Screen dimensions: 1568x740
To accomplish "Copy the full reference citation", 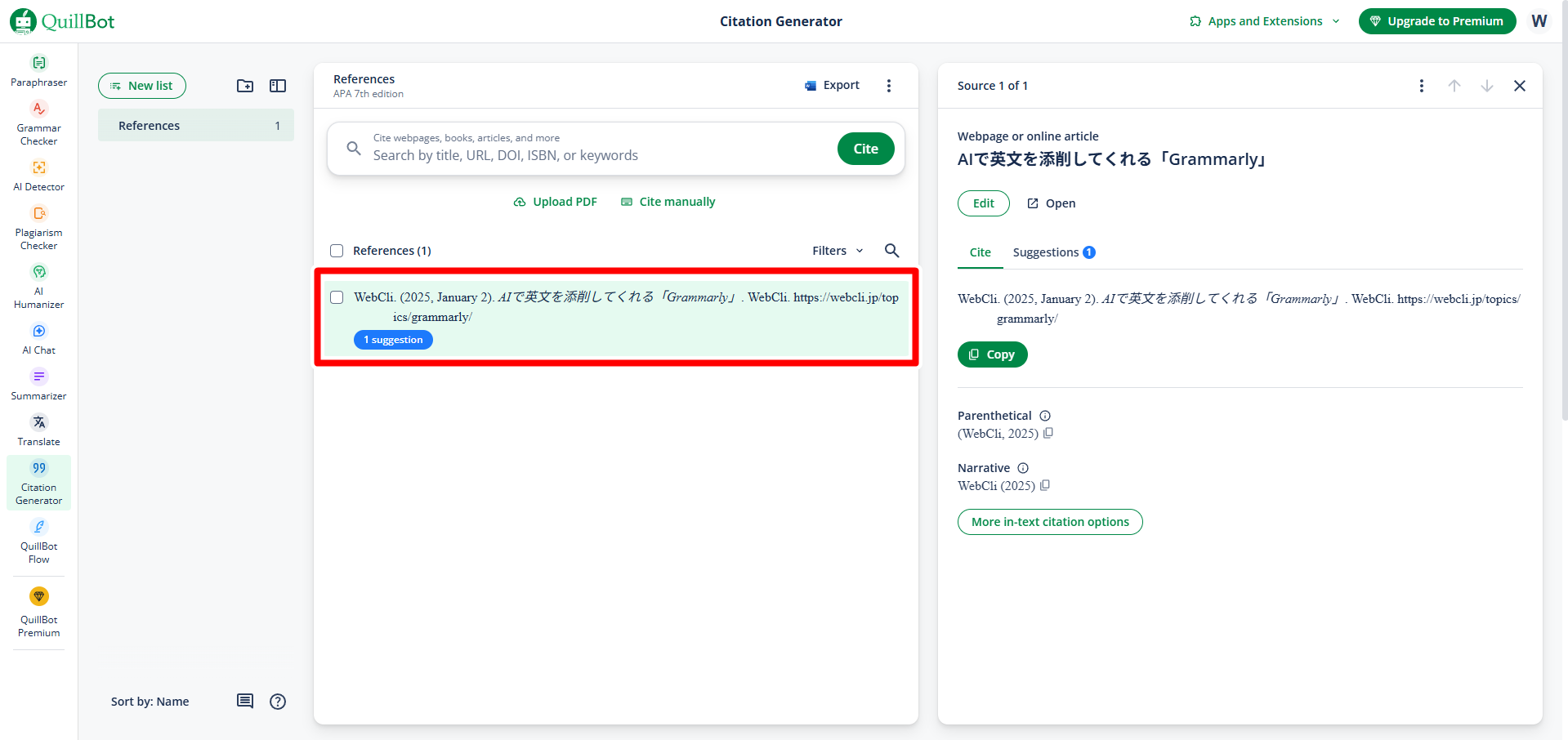I will click(993, 354).
